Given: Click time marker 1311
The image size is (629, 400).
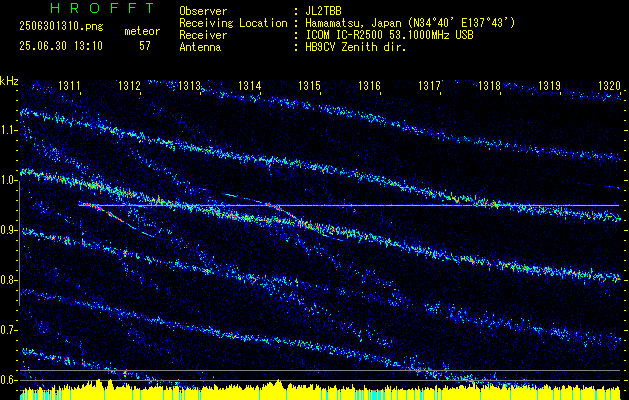Looking at the screenshot, I should (x=69, y=85).
